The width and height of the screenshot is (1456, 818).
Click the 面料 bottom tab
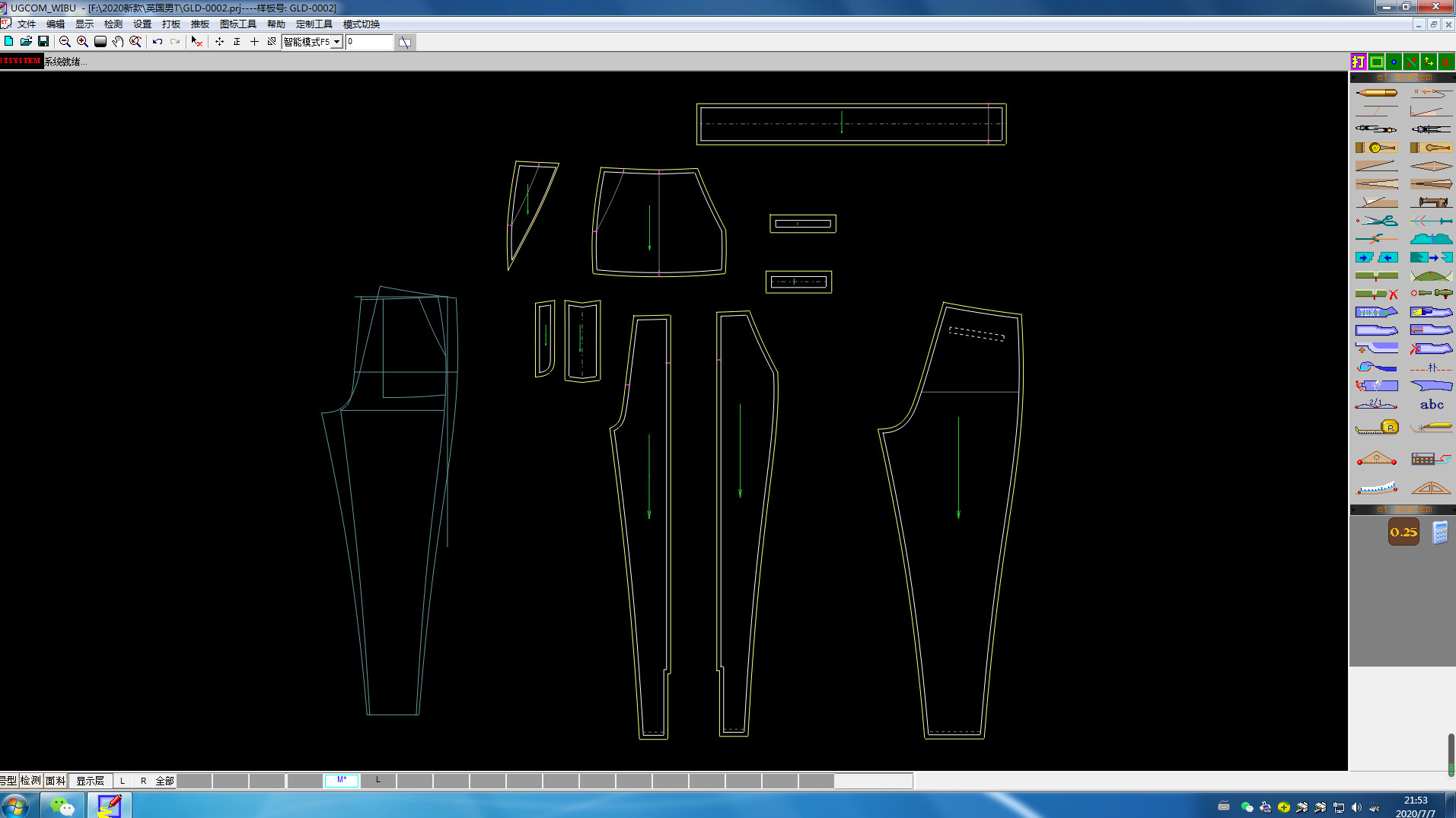[x=55, y=781]
